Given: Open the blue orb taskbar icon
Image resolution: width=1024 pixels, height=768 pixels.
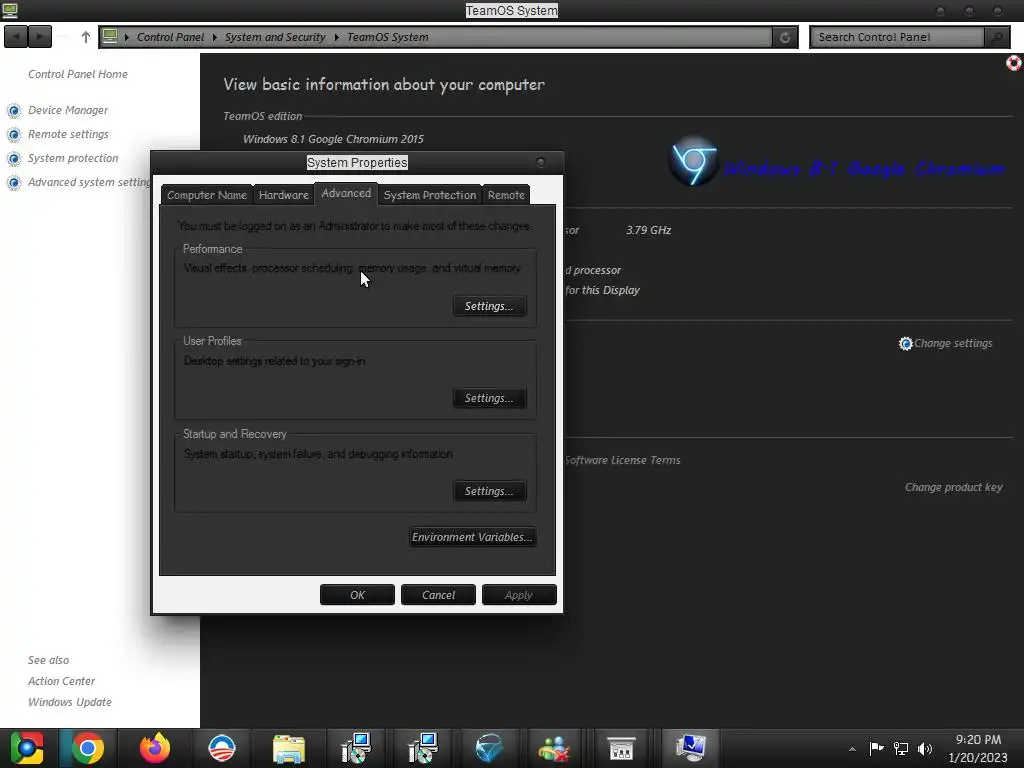Looking at the screenshot, I should pyautogui.click(x=488, y=748).
